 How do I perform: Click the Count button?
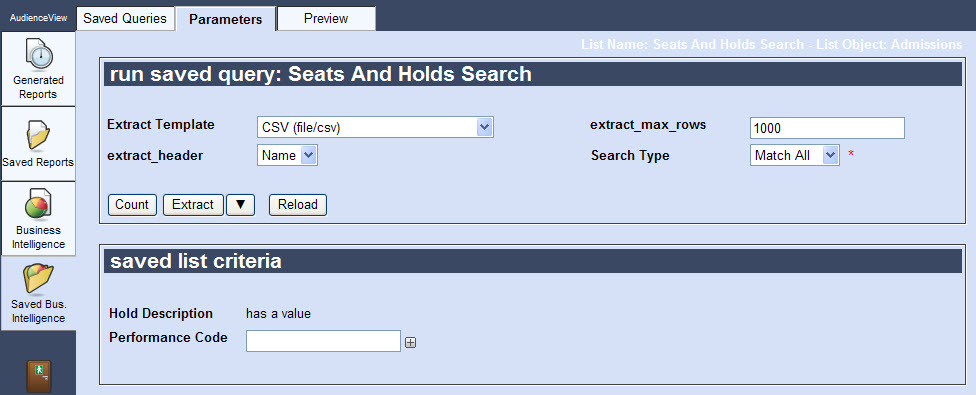[132, 205]
